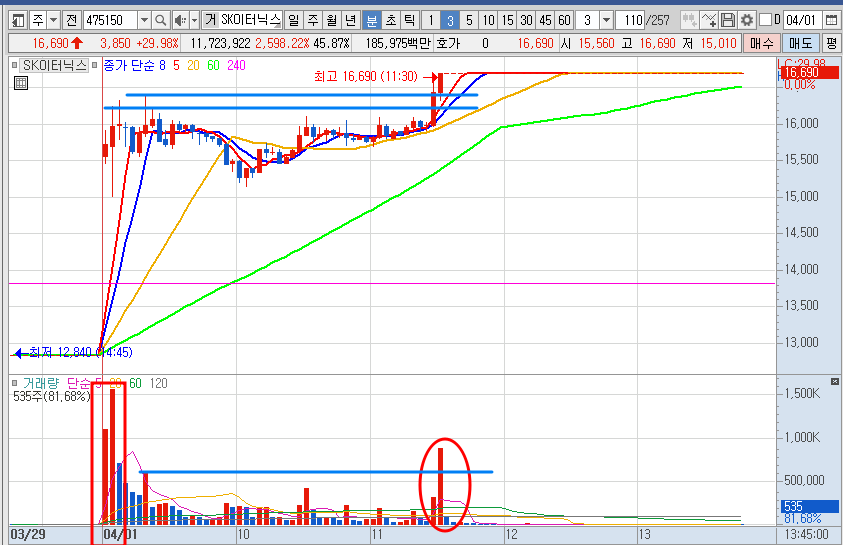Set interval to 1 minute
The image size is (843, 545).
[430, 21]
